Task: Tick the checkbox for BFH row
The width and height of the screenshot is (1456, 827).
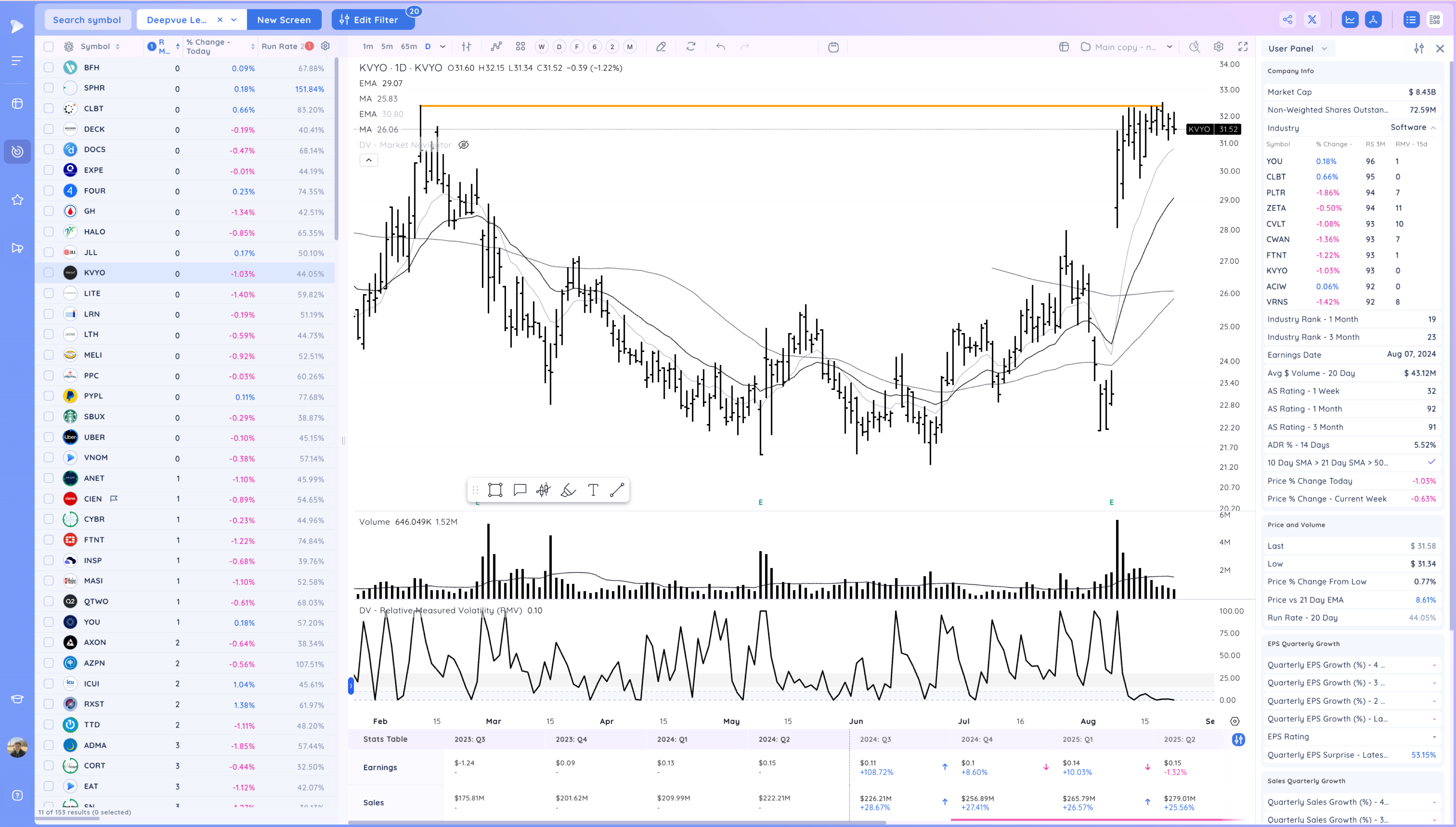Action: tap(49, 68)
